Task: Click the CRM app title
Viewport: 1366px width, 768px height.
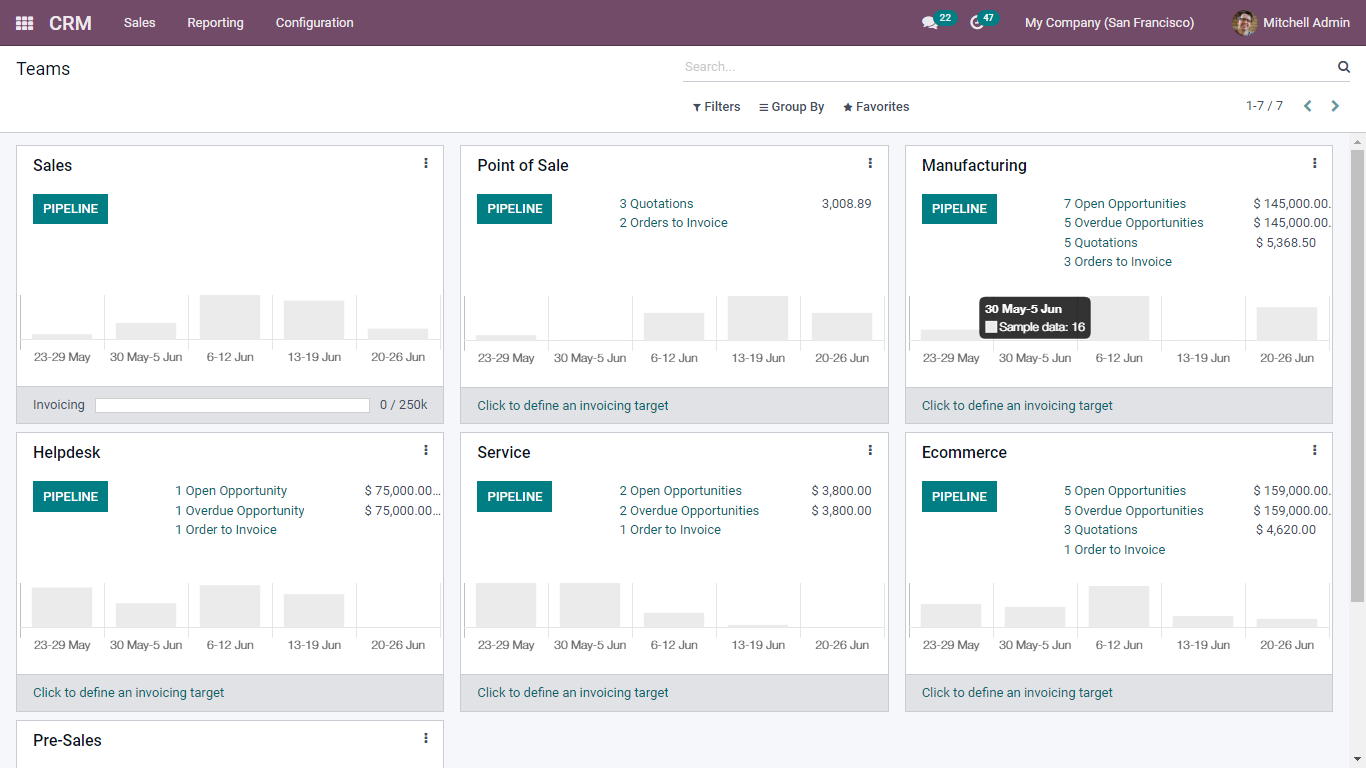Action: [70, 23]
